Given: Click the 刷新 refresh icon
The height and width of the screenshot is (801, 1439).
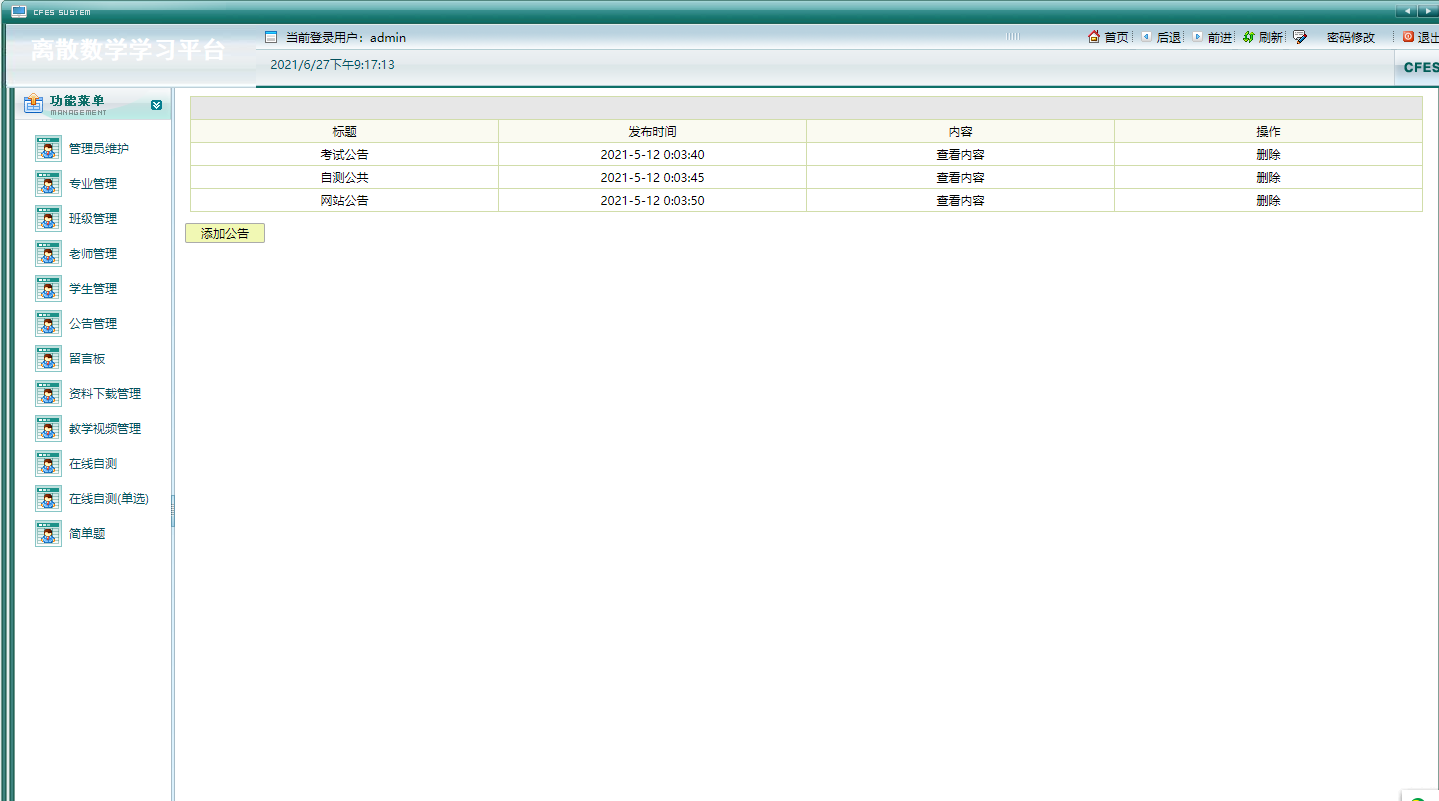Looking at the screenshot, I should tap(1248, 37).
